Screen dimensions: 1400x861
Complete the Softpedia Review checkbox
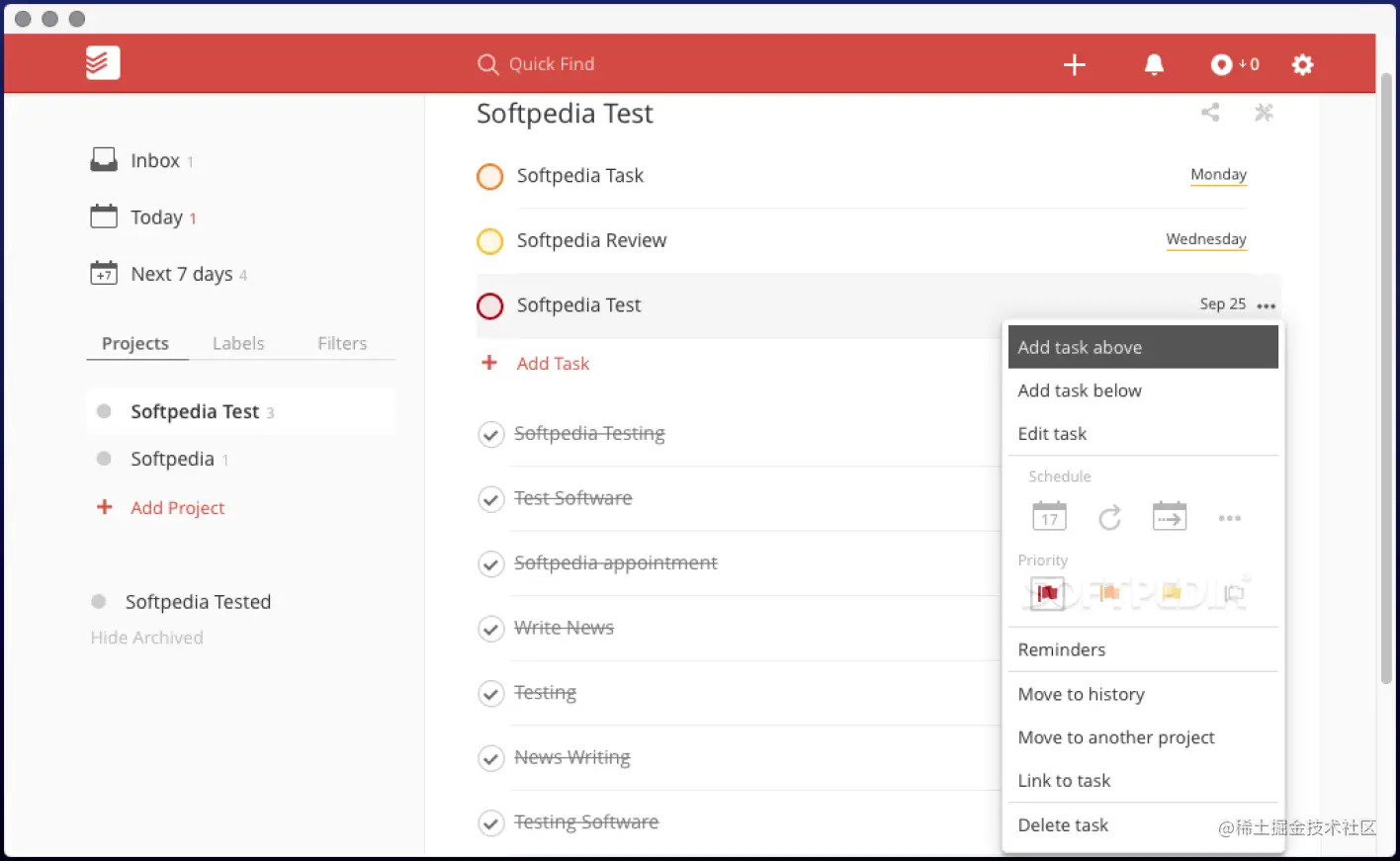[x=490, y=241]
